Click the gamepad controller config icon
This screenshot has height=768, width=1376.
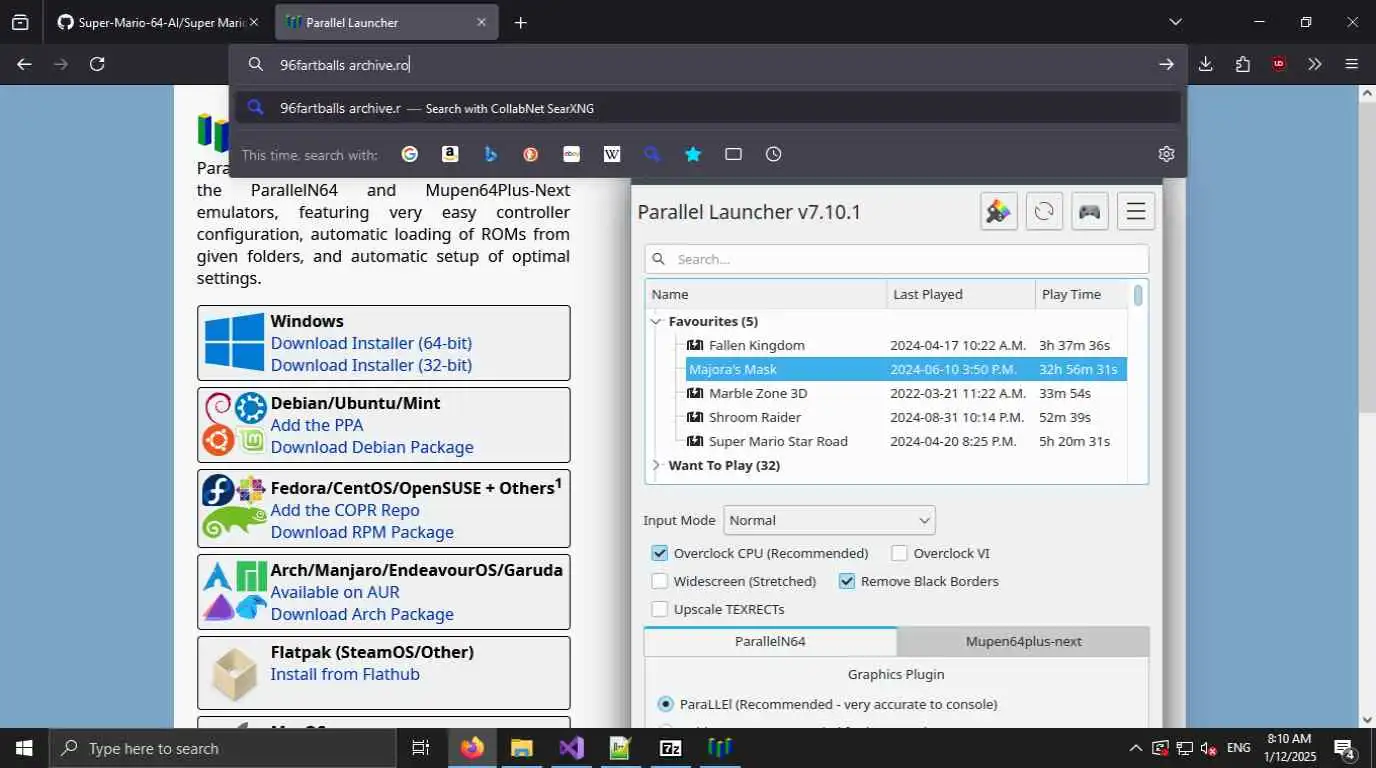(x=1090, y=211)
